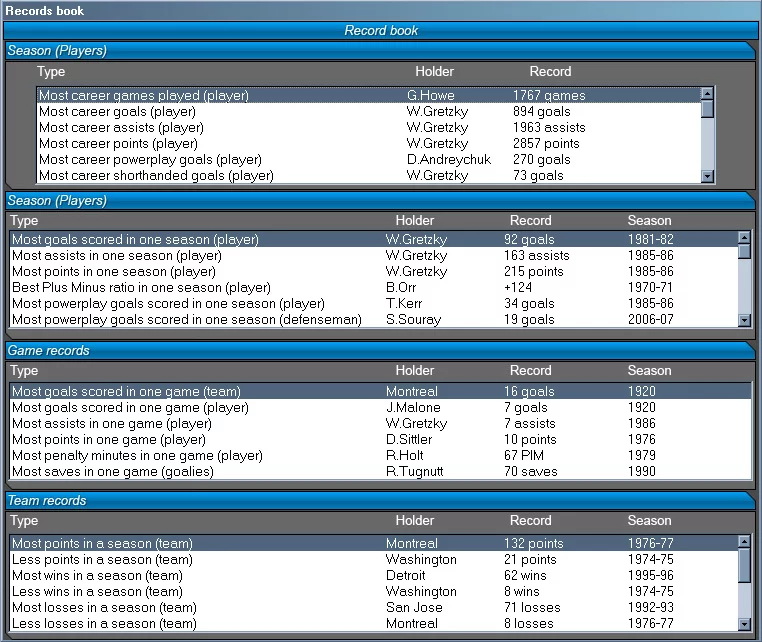Select 'Most career shorthanded goals (player)' row
Viewport: 762px width, 642px height.
[369, 175]
